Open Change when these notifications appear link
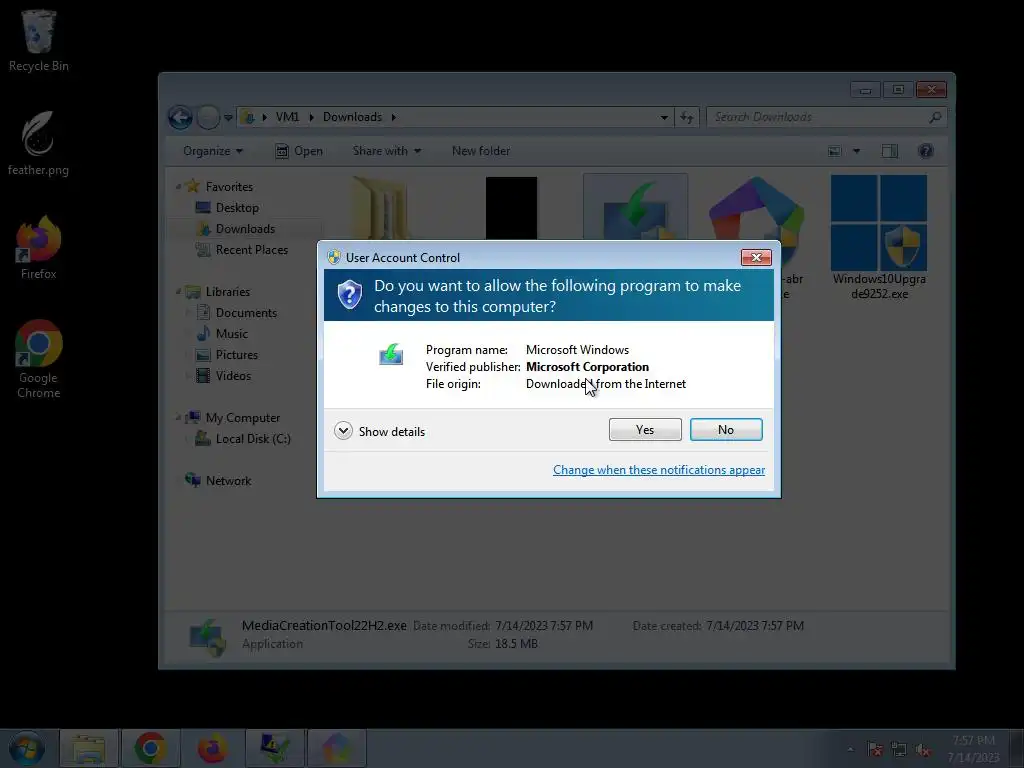 pyautogui.click(x=659, y=470)
